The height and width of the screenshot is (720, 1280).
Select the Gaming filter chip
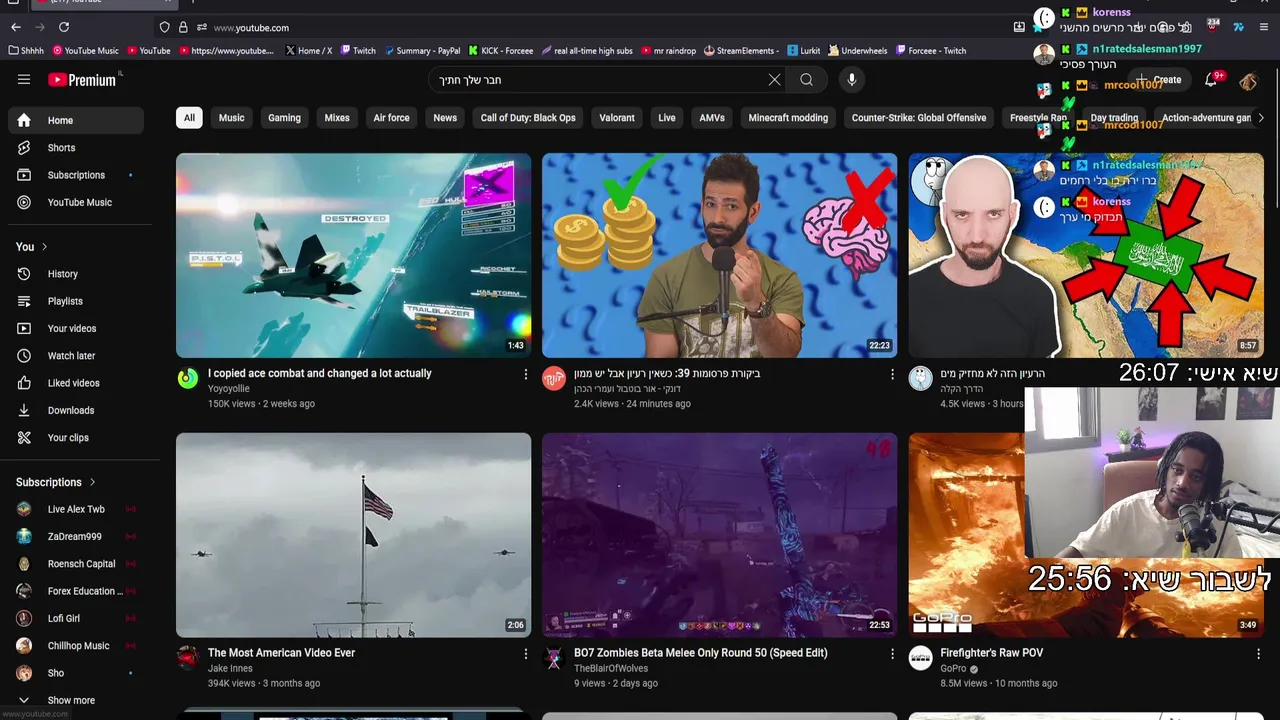click(284, 118)
